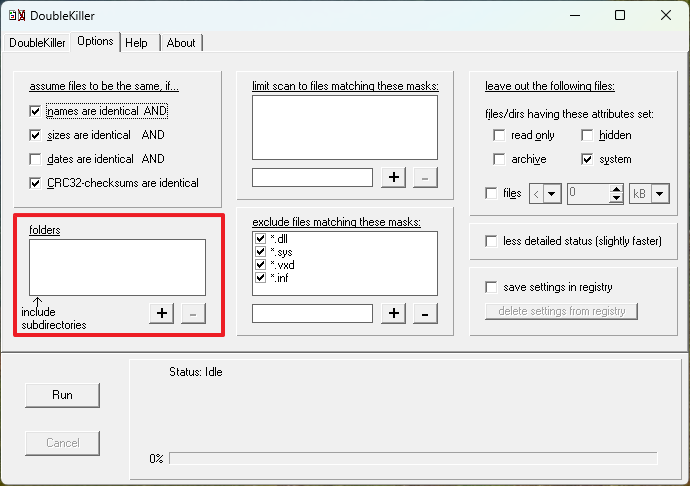Uncheck the *.inf exclude mask
Screen dimensions: 690x486
coord(261,277)
